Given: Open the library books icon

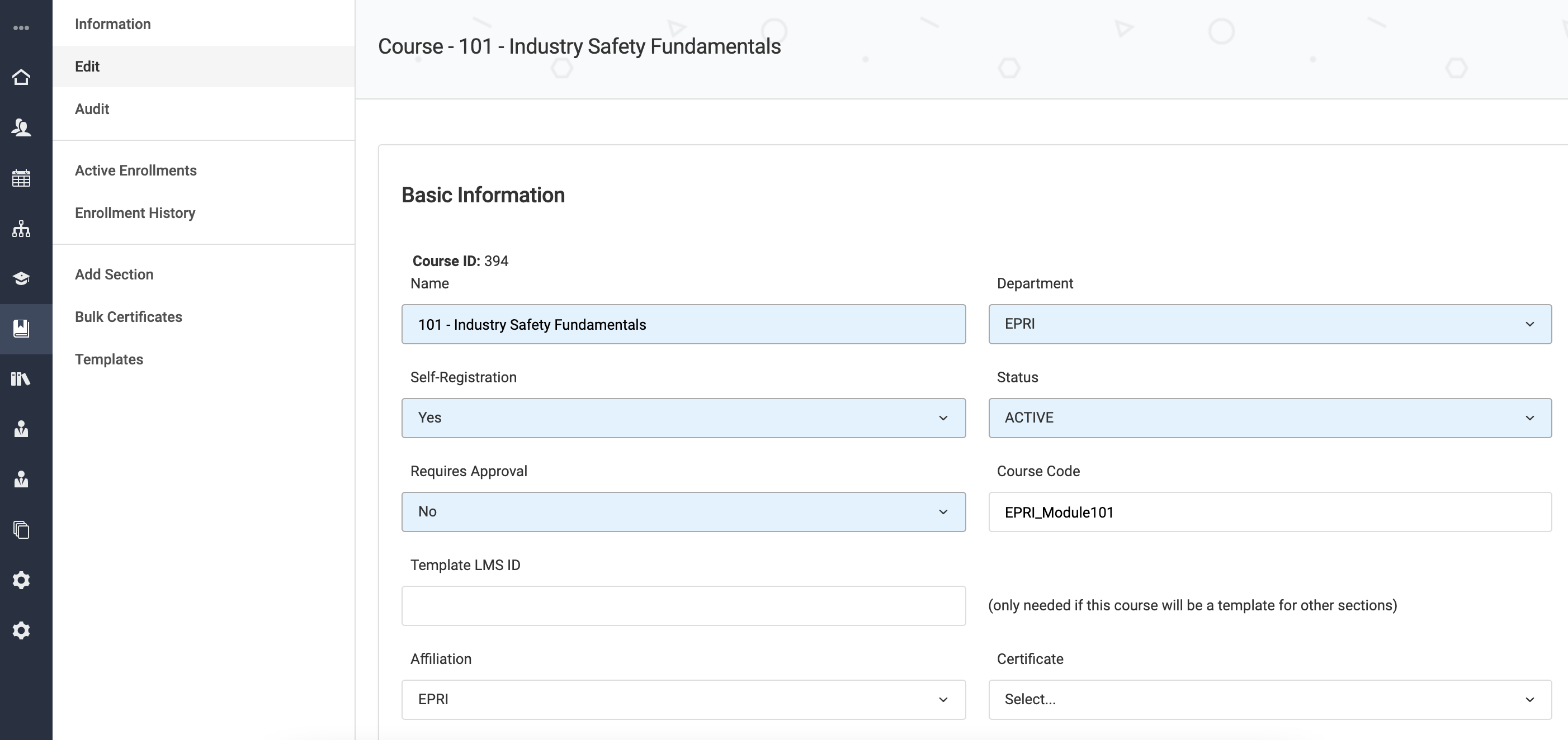Looking at the screenshot, I should click(x=21, y=379).
